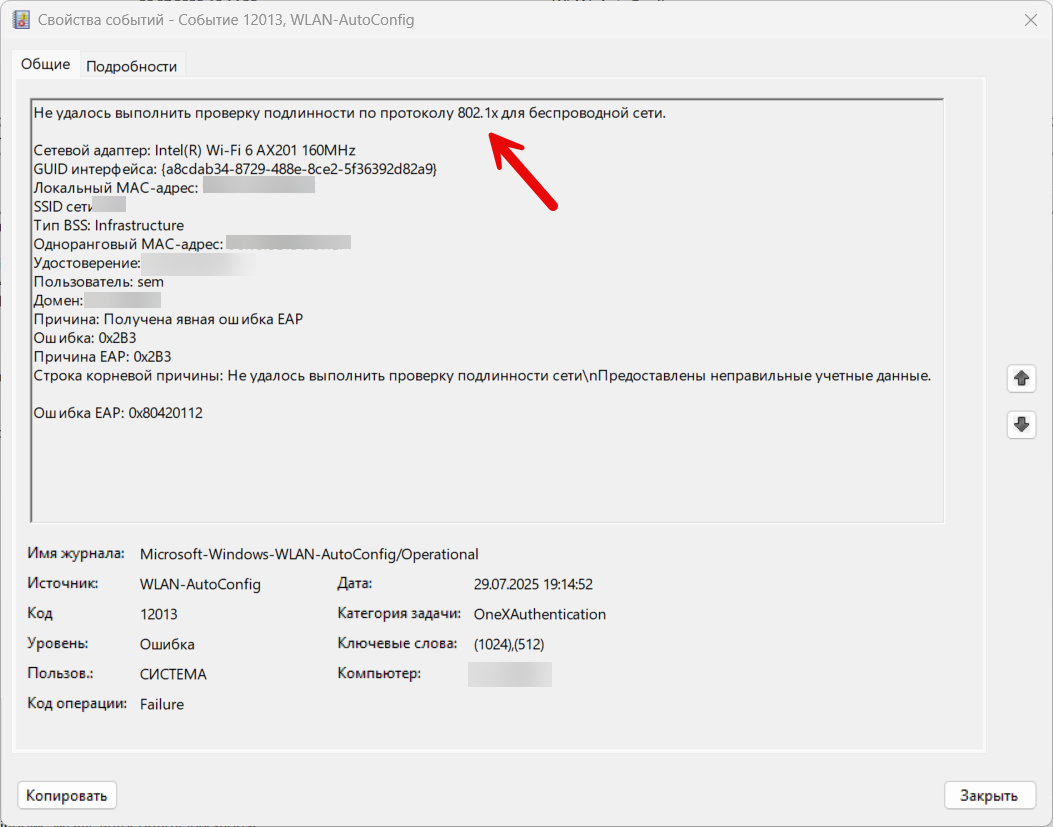
Task: Click the Failure operation code value
Action: (x=162, y=704)
